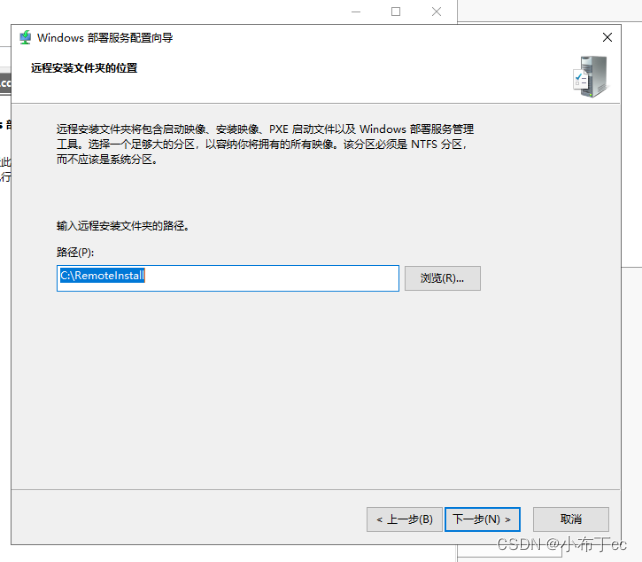642x562 pixels.
Task: Maximize the background window
Action: coord(396,11)
